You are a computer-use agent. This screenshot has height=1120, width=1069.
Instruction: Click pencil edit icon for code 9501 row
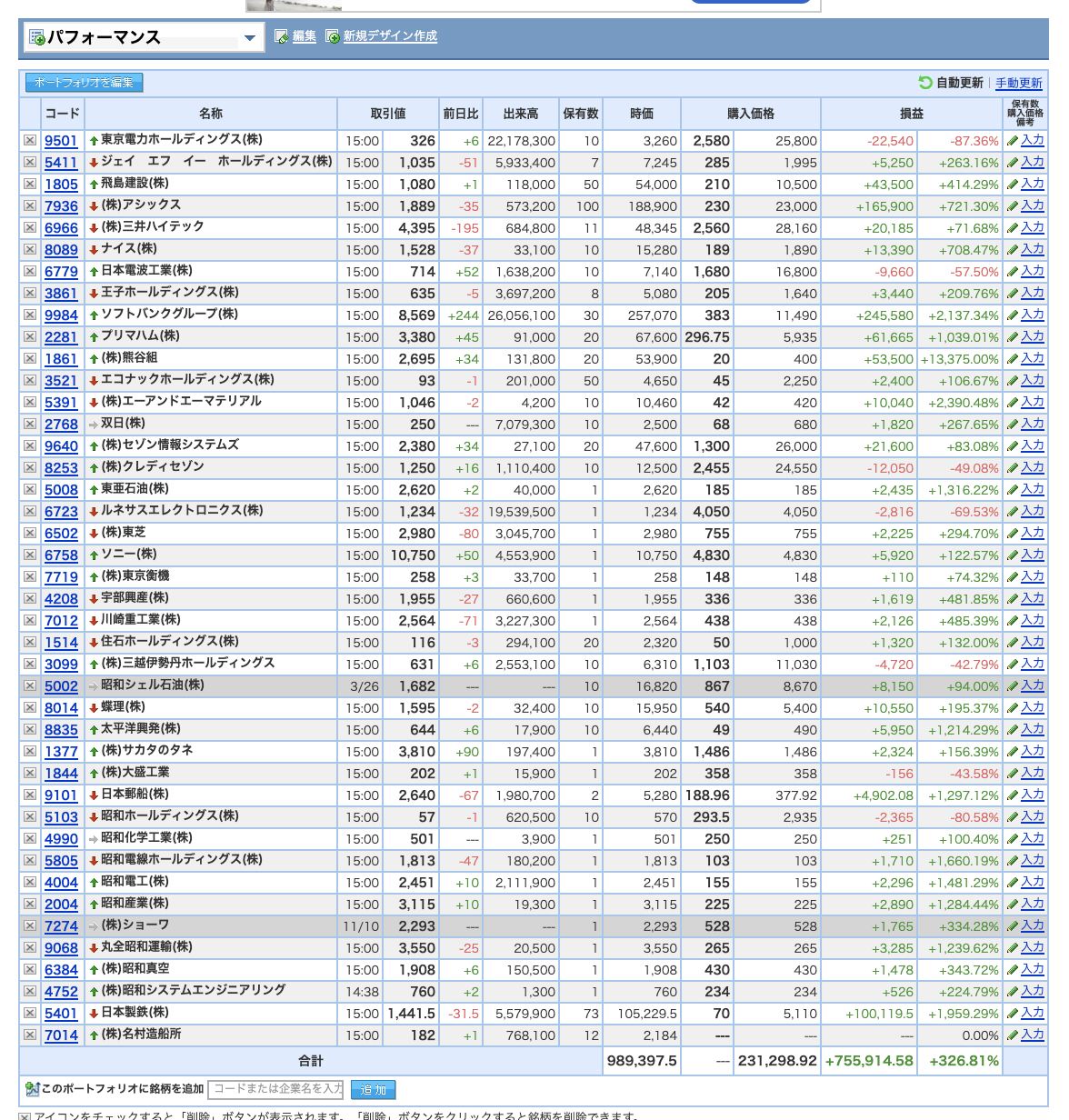(x=1013, y=141)
